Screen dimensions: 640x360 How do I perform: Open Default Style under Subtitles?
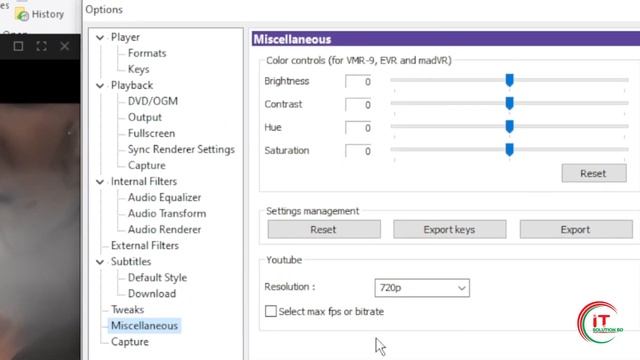[x=157, y=278]
